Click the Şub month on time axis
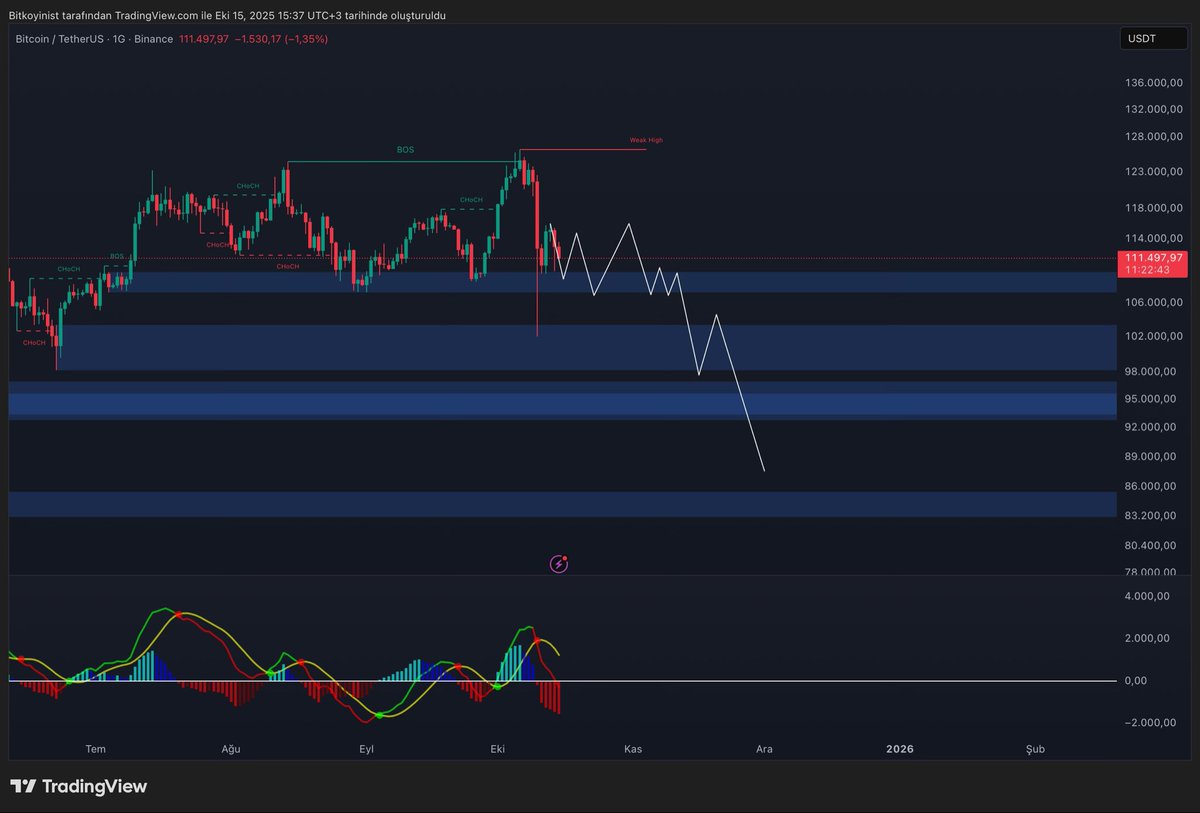The image size is (1200, 813). coord(1036,749)
